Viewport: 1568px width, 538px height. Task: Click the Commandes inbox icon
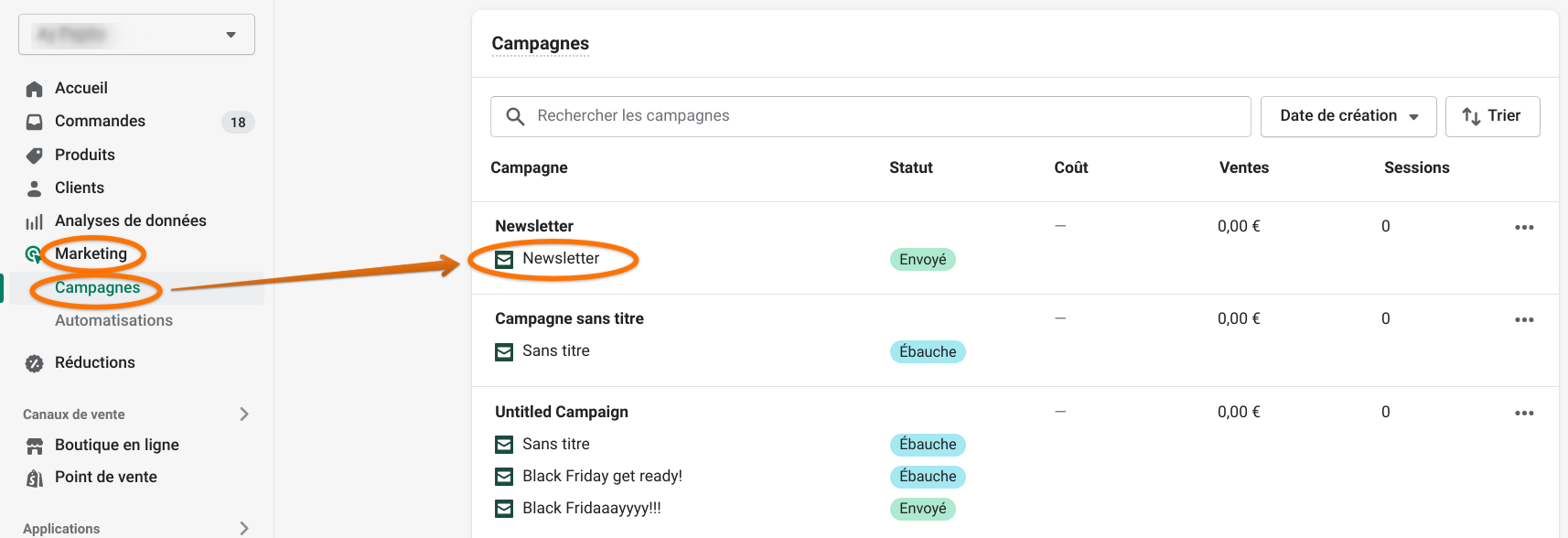pos(35,122)
